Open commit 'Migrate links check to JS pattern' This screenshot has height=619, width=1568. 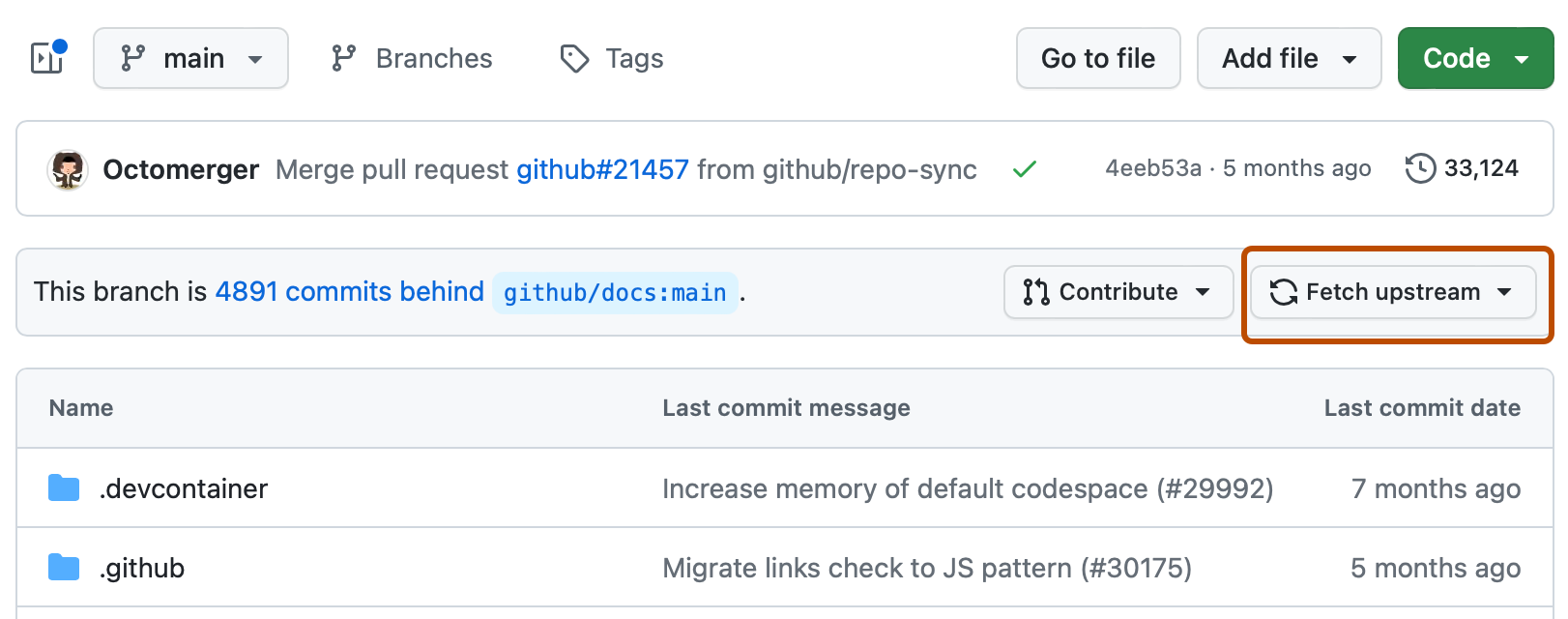[x=927, y=568]
